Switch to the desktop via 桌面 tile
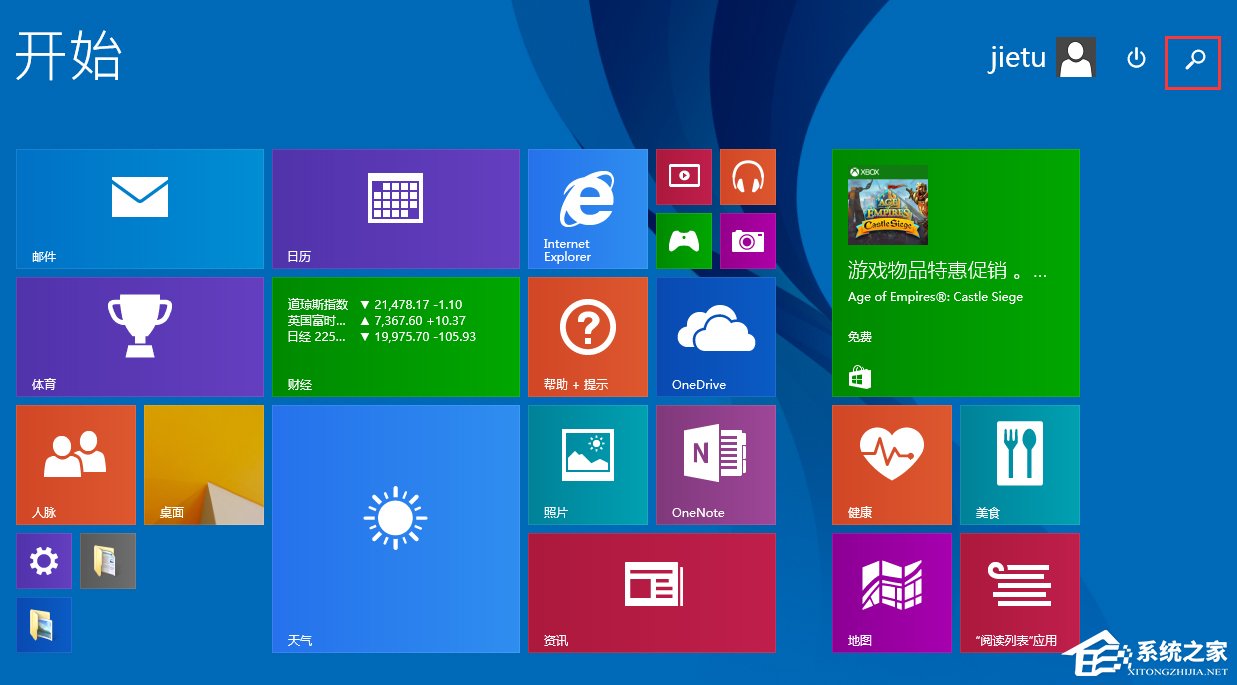This screenshot has height=685, width=1237. 203,464
